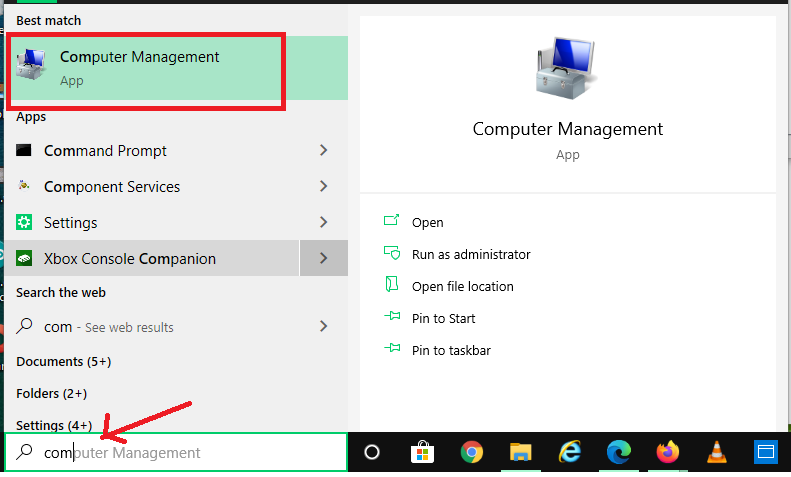The image size is (791, 477).
Task: Click the Component Services icon
Action: pyautogui.click(x=24, y=186)
